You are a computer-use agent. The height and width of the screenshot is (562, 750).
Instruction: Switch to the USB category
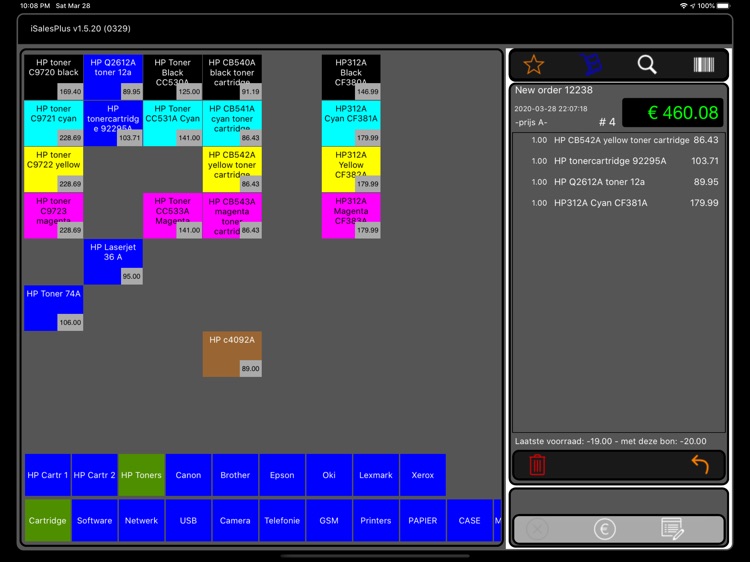pos(188,520)
